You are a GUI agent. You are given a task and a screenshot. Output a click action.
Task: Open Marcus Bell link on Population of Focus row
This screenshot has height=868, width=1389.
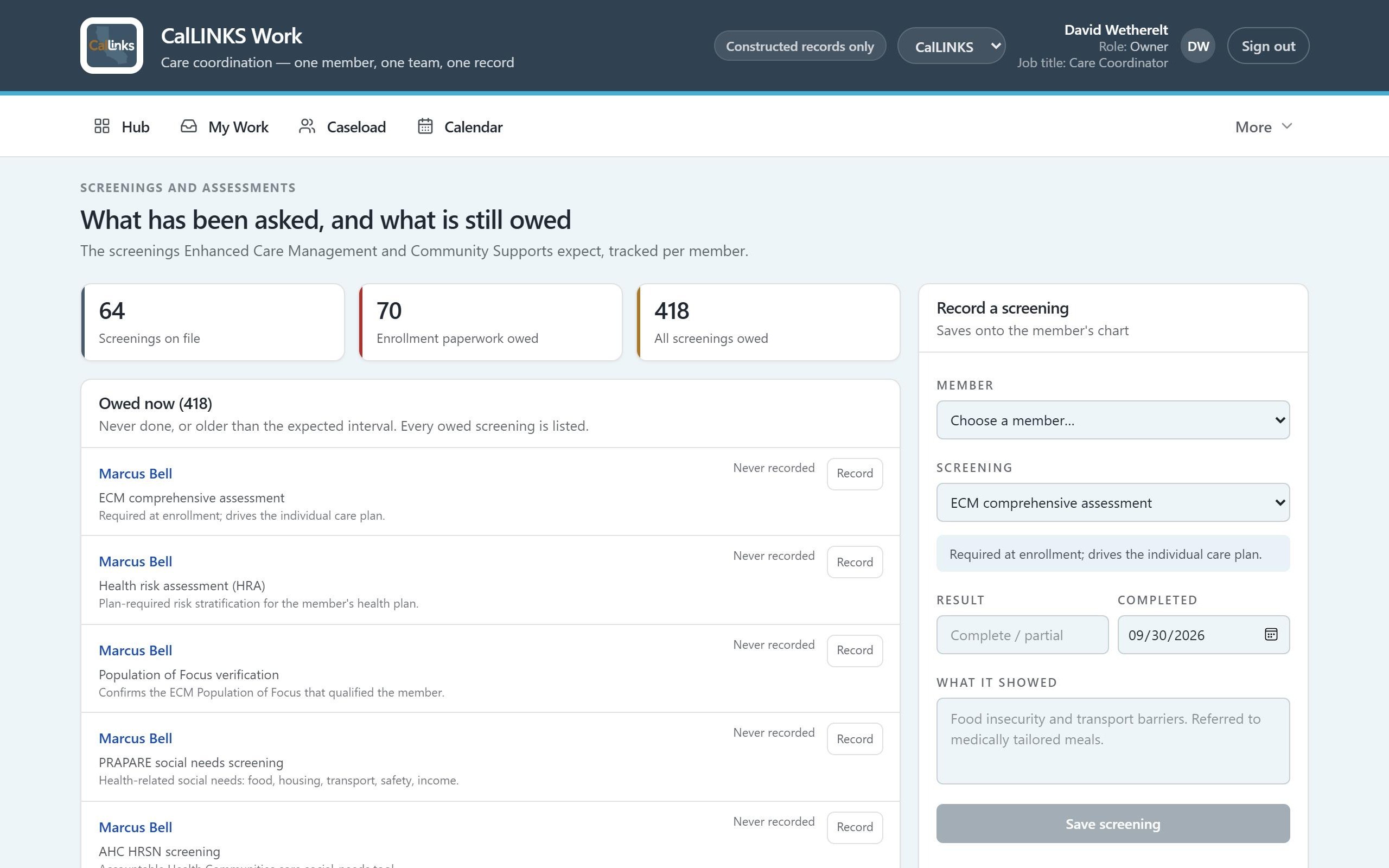coord(136,650)
